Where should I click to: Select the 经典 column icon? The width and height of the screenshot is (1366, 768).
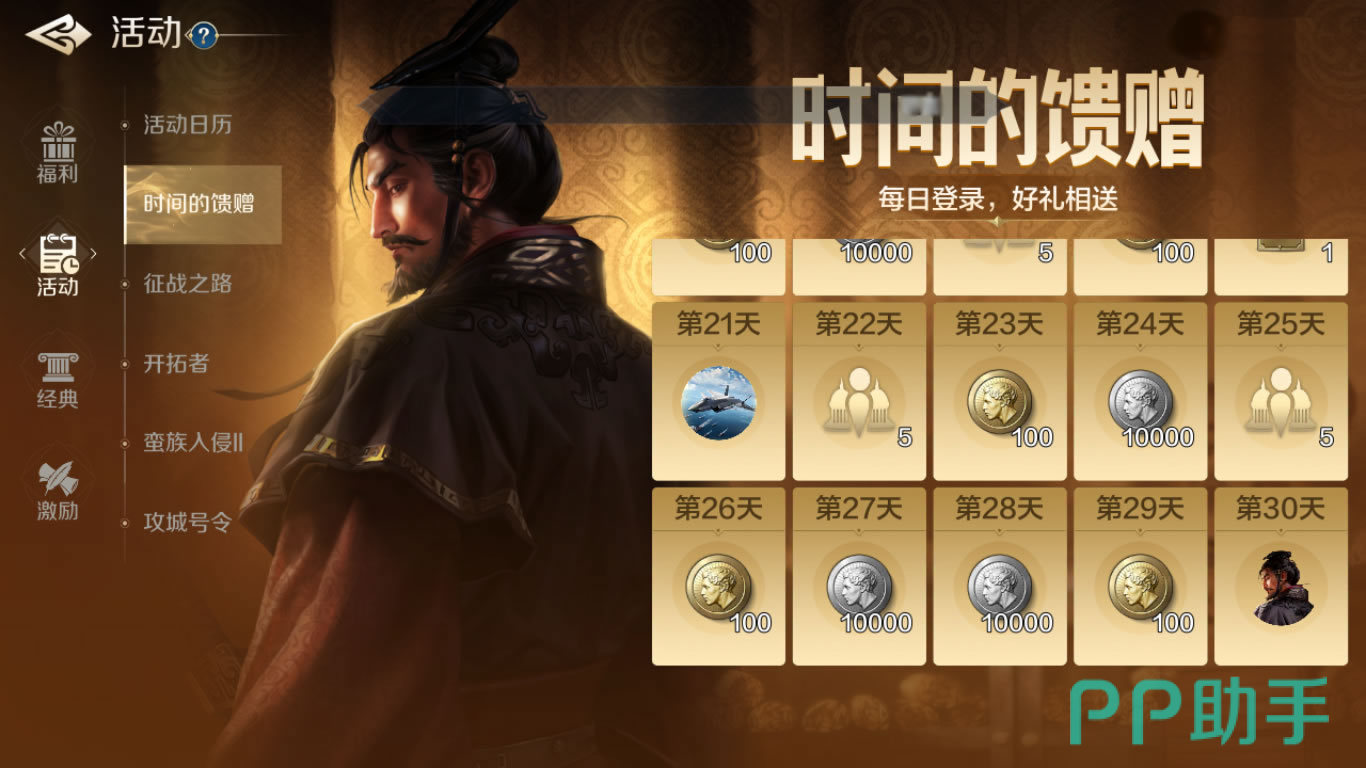[57, 367]
